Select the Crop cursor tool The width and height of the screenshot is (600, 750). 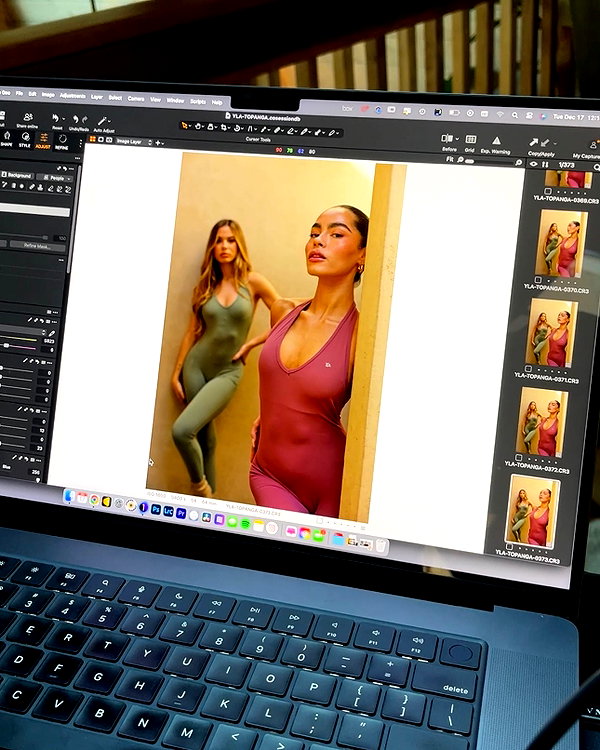(223, 127)
